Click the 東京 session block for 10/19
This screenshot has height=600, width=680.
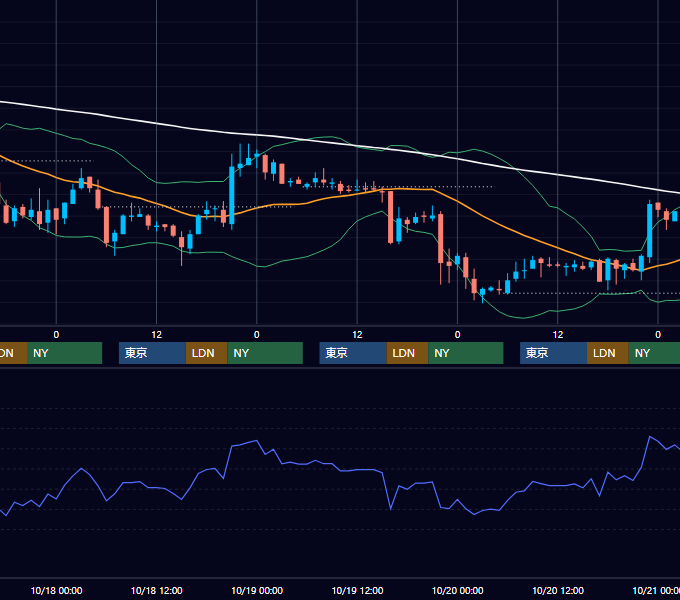click(353, 353)
